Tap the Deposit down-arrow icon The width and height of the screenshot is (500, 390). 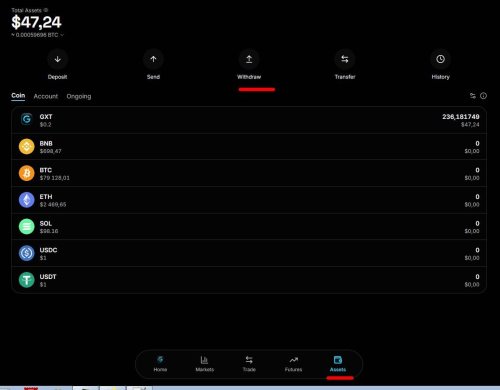(x=57, y=59)
